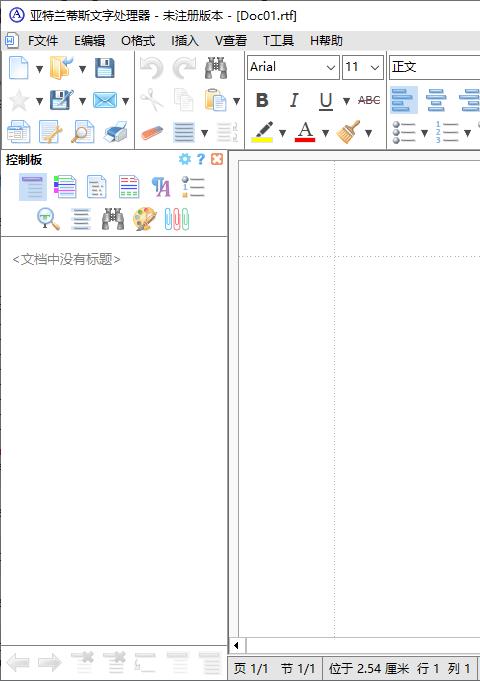Click 页 1/1 in status bar
The width and height of the screenshot is (480, 681).
pos(251,668)
